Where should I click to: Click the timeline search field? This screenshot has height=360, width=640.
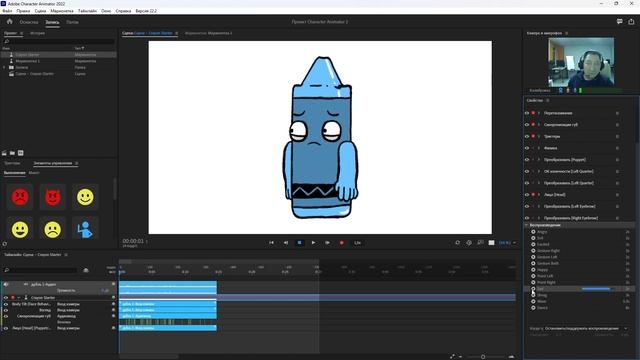[x=40, y=270]
